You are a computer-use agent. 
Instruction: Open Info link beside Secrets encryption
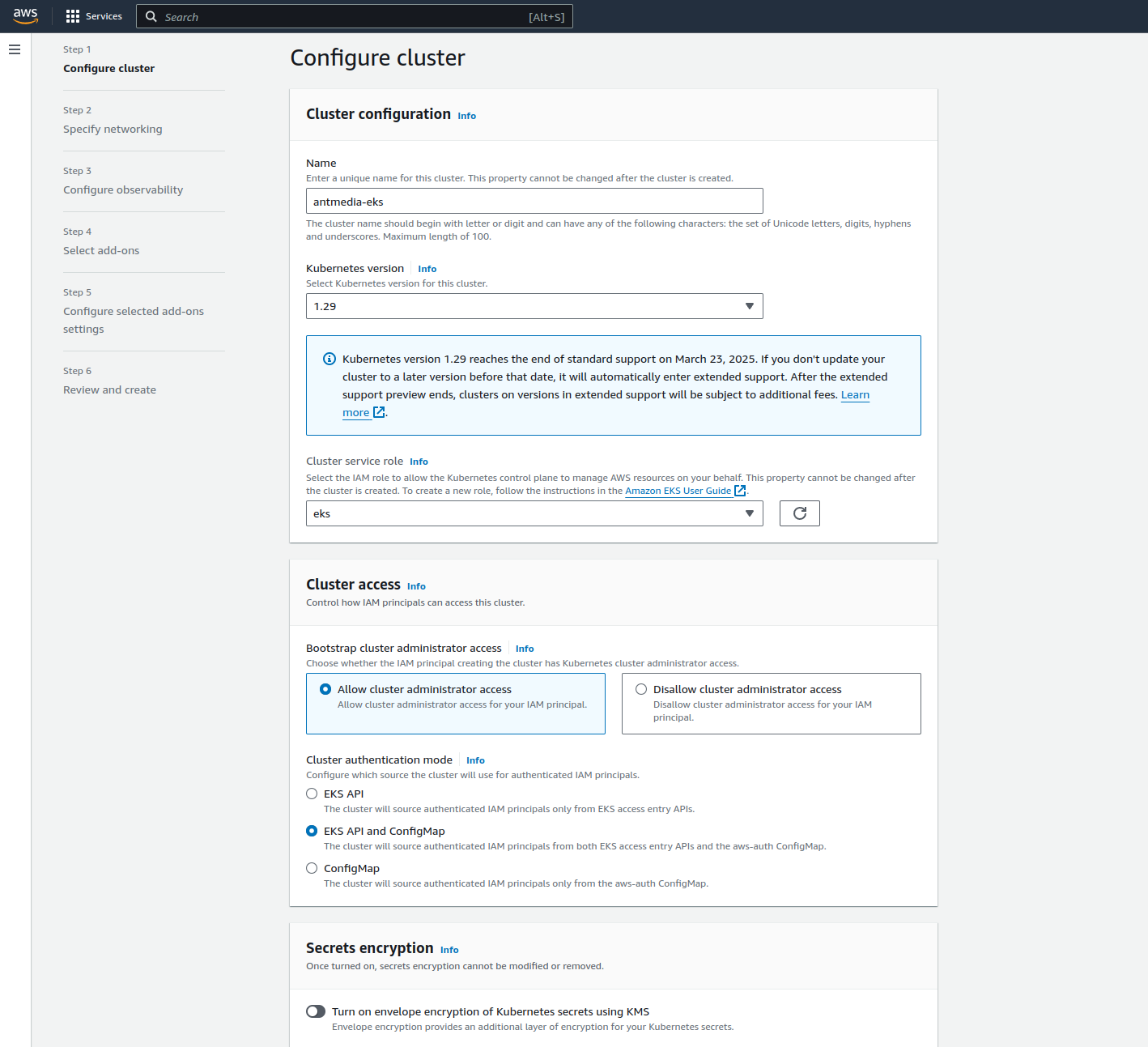click(449, 950)
